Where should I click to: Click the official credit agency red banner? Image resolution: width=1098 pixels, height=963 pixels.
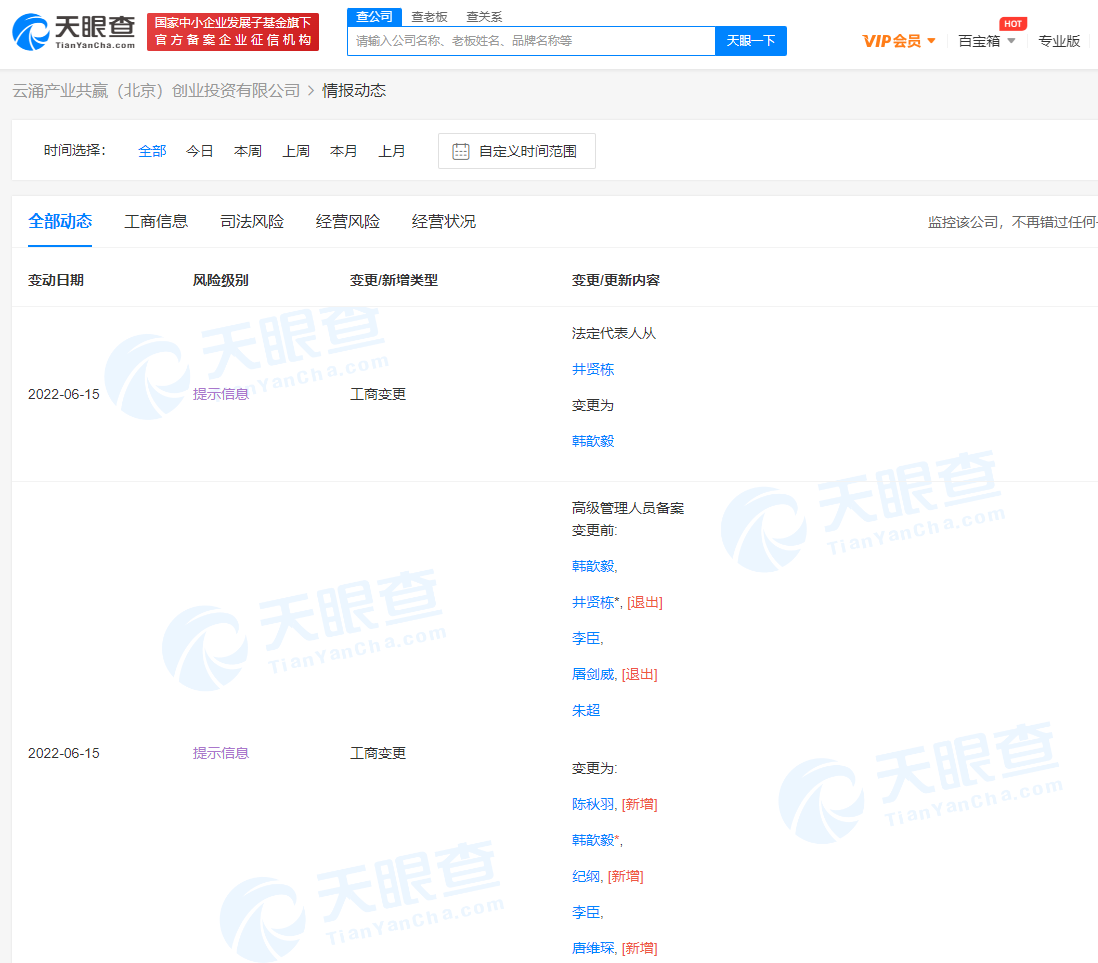point(232,32)
